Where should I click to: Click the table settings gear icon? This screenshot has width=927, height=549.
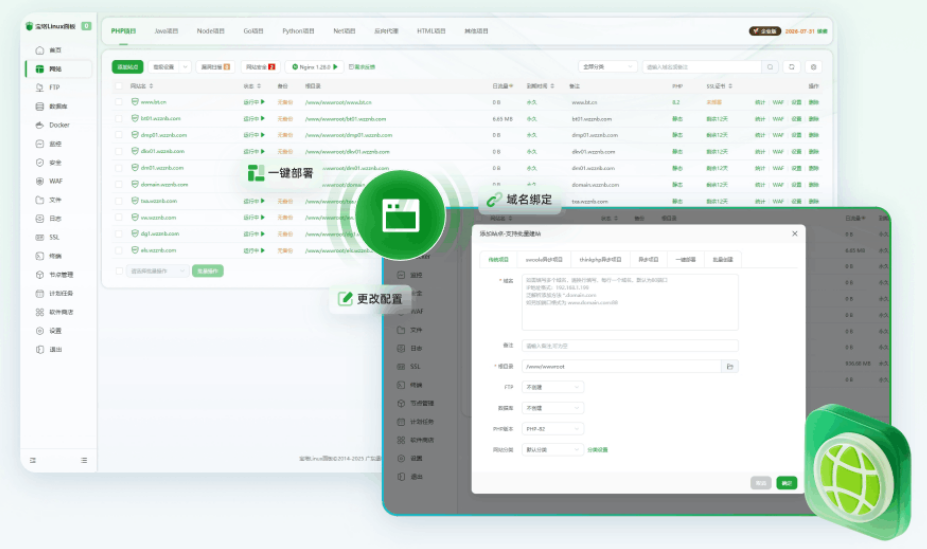pyautogui.click(x=813, y=67)
